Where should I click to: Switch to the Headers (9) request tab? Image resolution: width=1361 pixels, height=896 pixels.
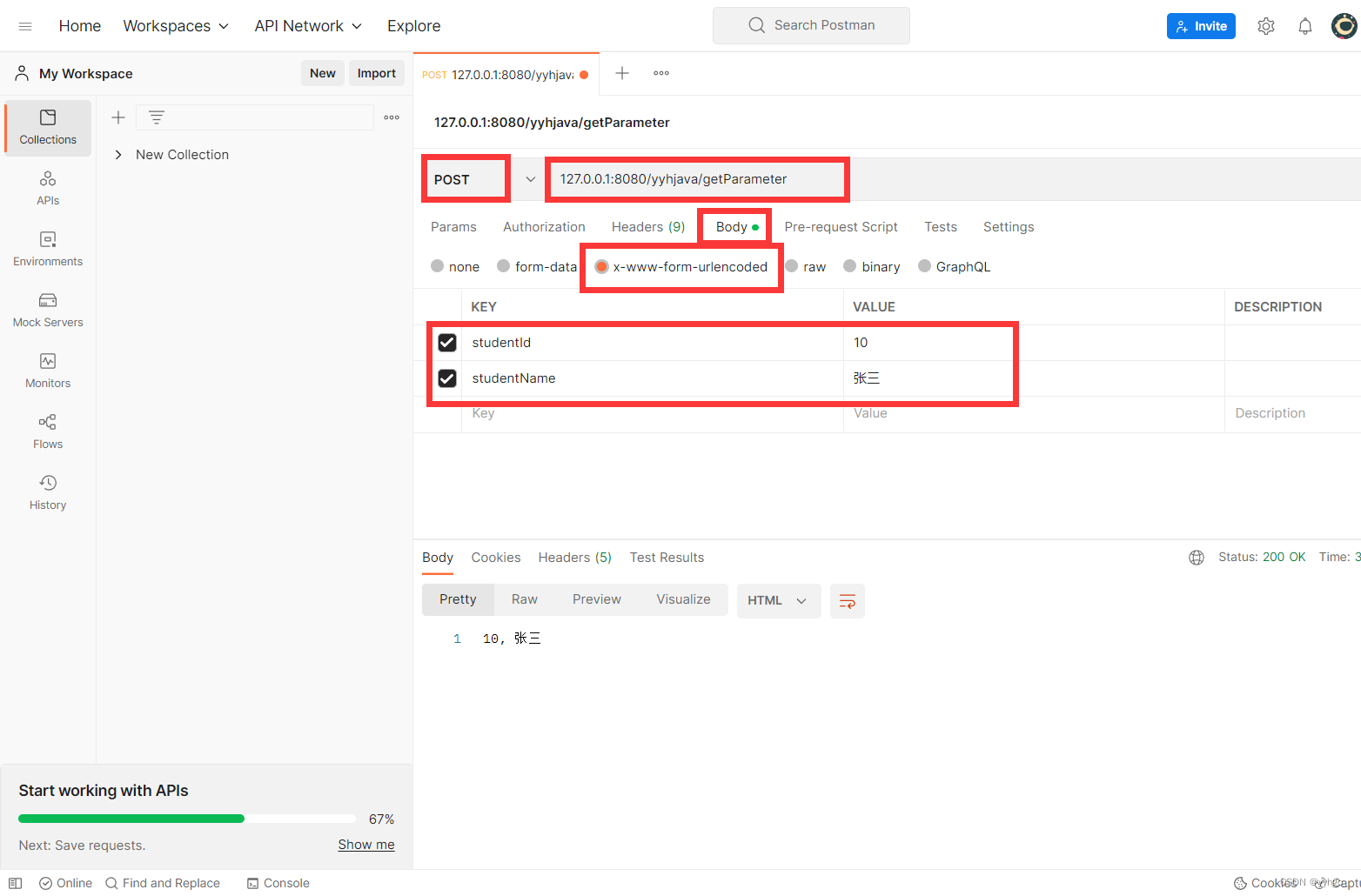pos(648,227)
